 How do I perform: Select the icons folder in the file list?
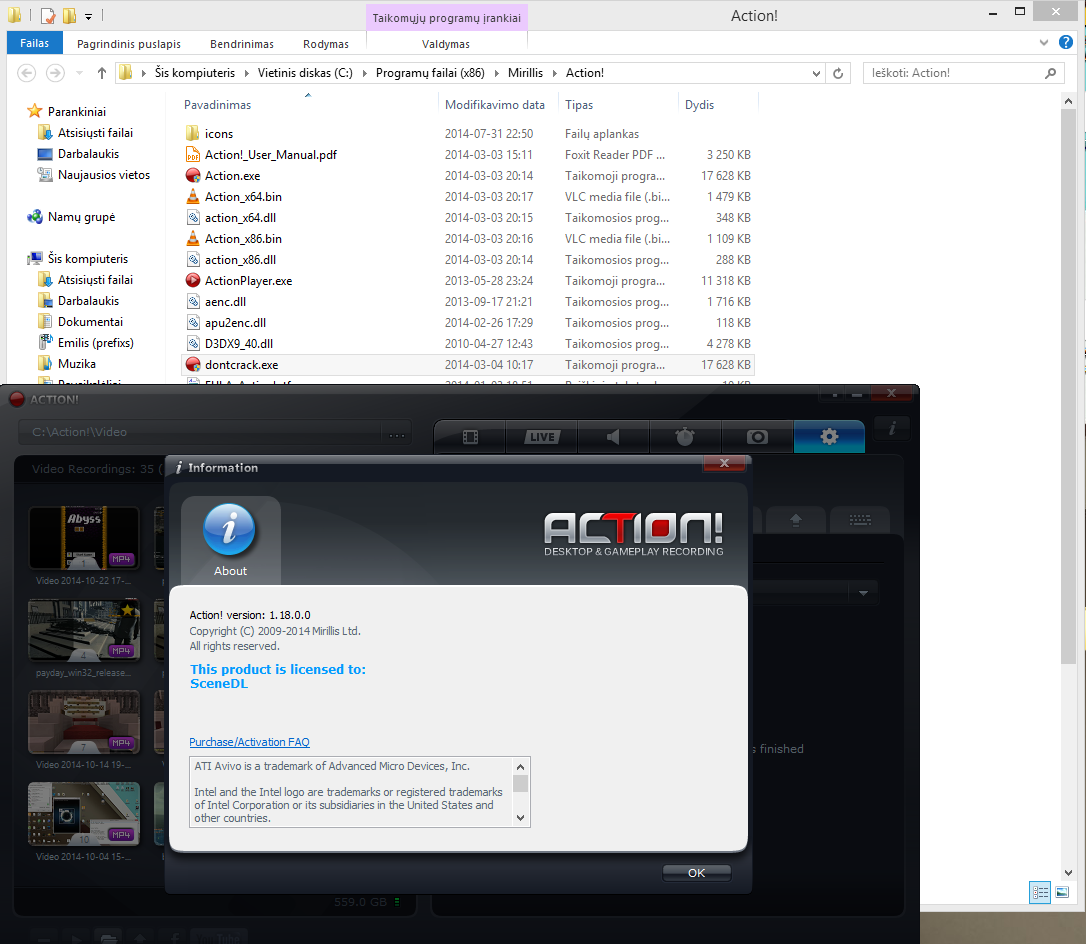[x=193, y=134]
